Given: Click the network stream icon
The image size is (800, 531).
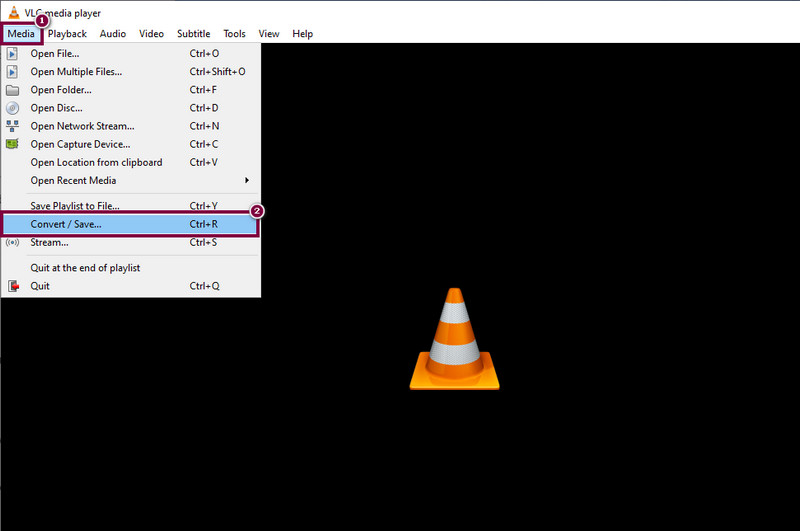Looking at the screenshot, I should (x=12, y=126).
